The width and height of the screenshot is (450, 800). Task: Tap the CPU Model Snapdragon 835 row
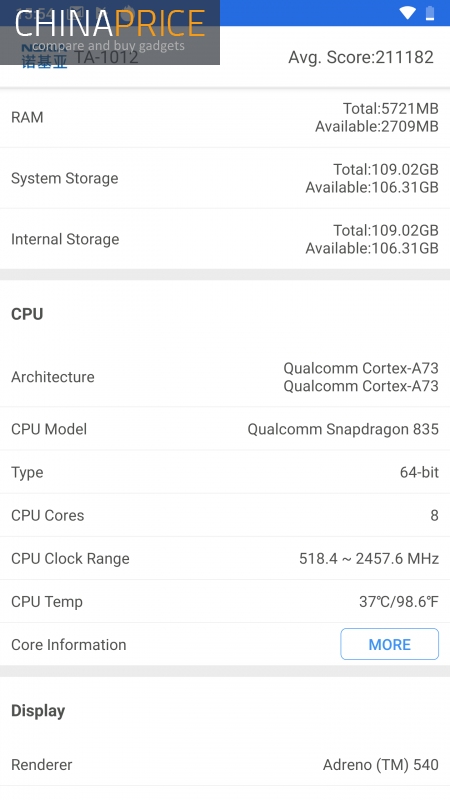click(225, 429)
